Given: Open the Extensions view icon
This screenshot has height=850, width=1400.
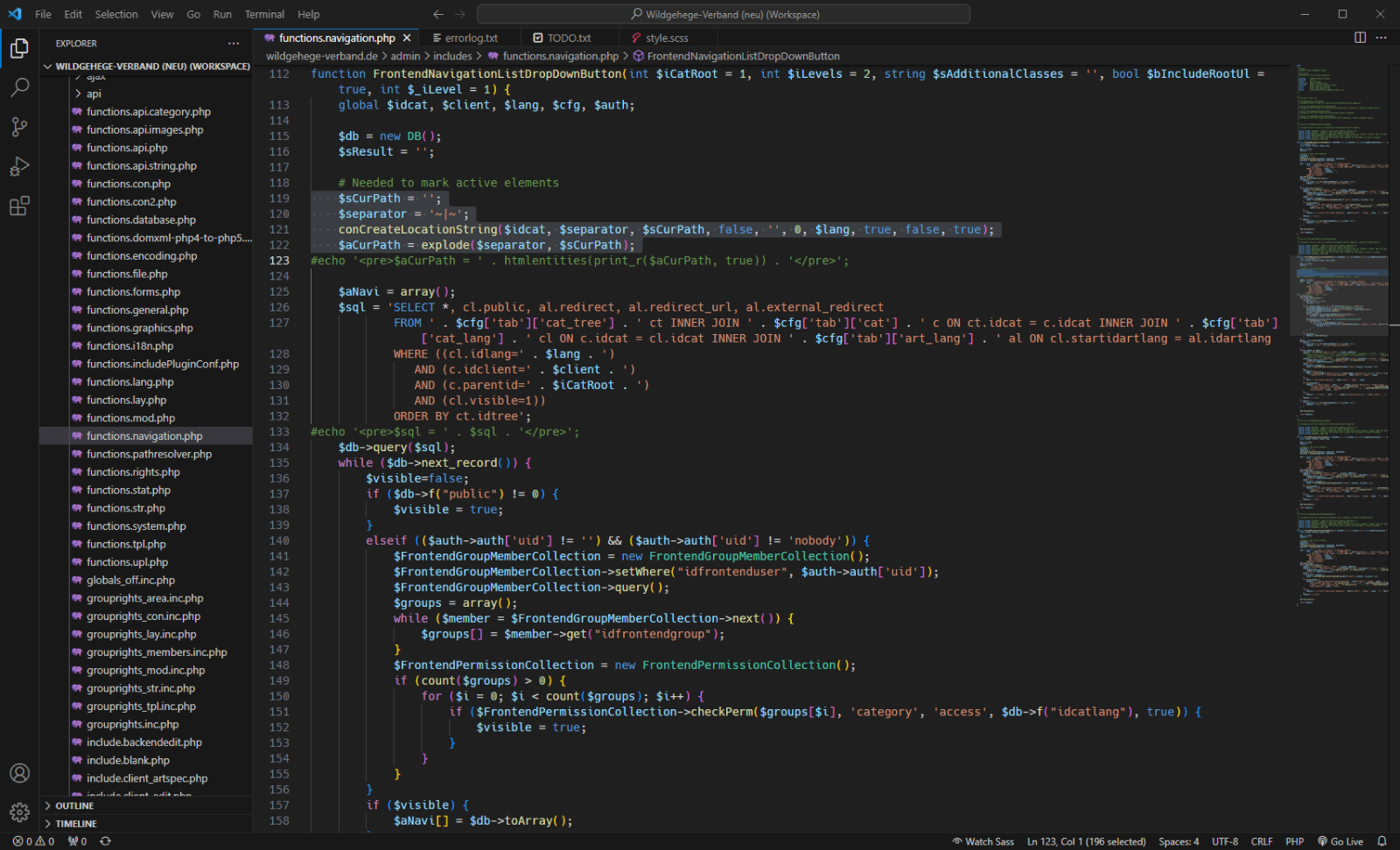Looking at the screenshot, I should tap(19, 206).
